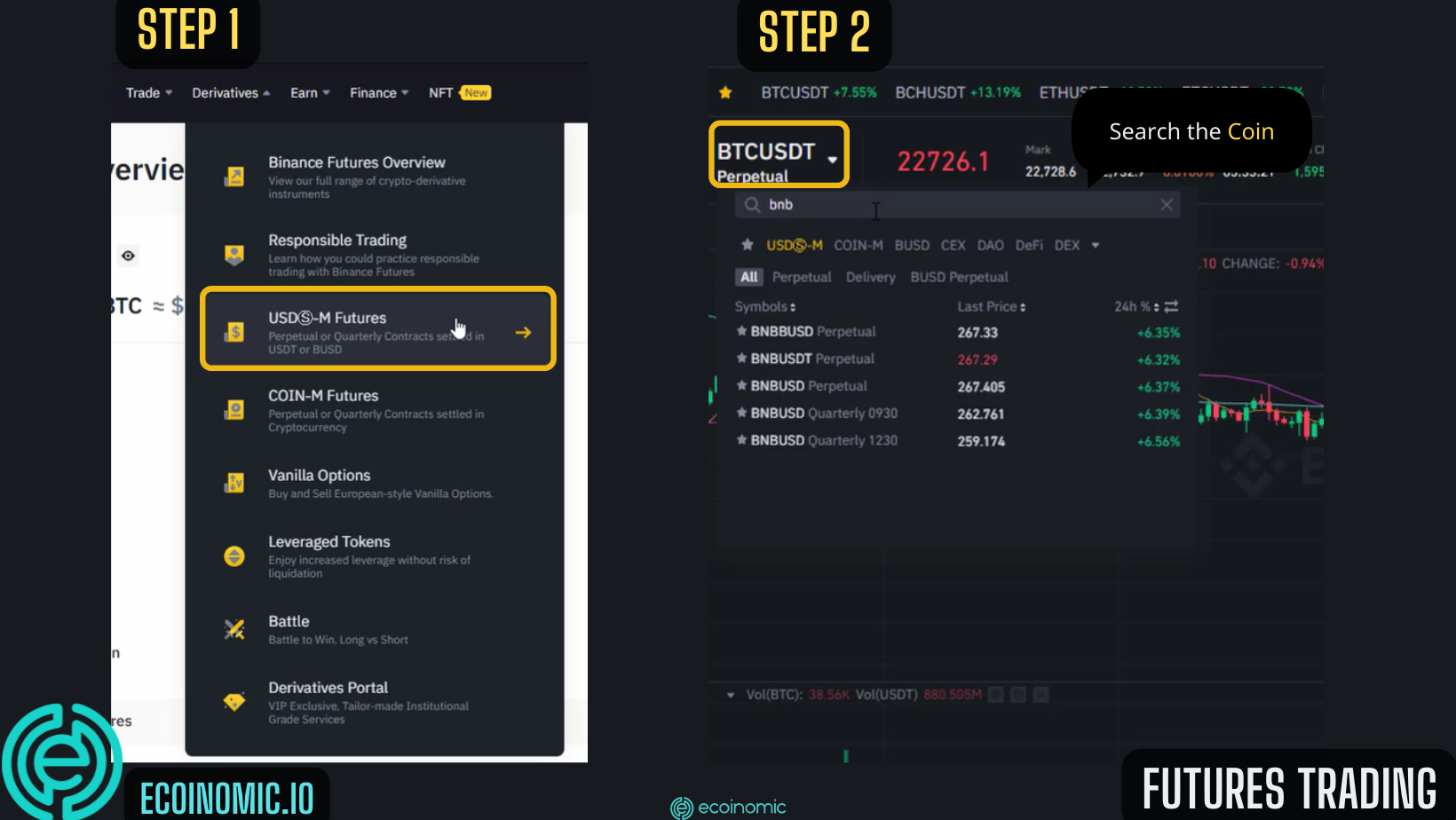The height and width of the screenshot is (820, 1456).
Task: Open the Earn dropdown menu
Action: (x=310, y=93)
